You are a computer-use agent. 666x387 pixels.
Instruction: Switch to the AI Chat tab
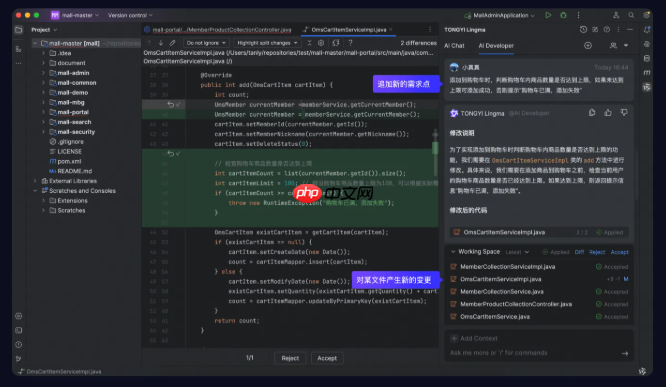454,45
